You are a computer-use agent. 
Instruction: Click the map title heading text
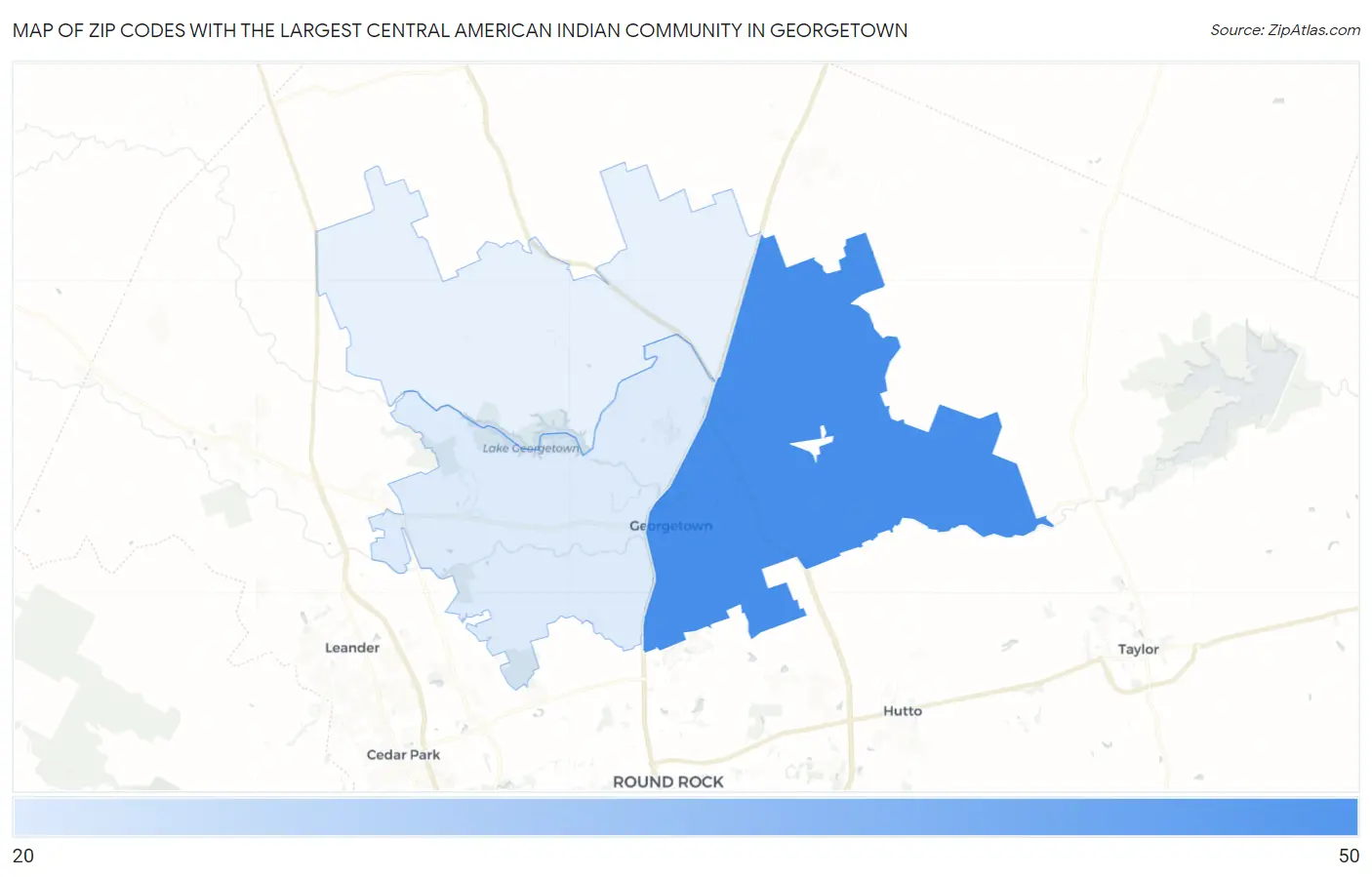coord(460,30)
